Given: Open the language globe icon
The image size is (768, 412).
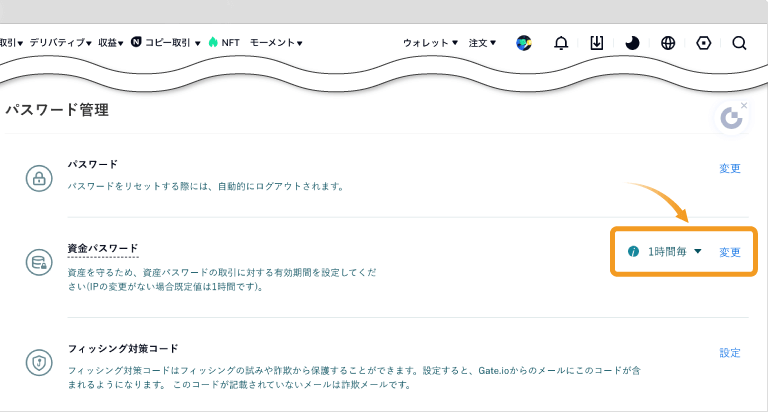Looking at the screenshot, I should [x=668, y=43].
